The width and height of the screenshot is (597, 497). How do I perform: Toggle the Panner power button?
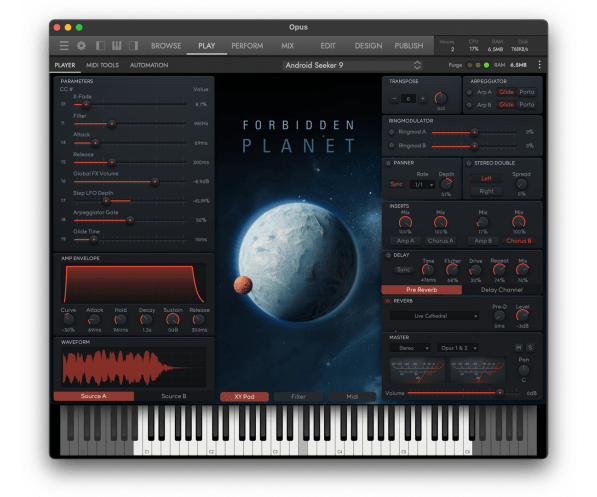click(x=388, y=163)
